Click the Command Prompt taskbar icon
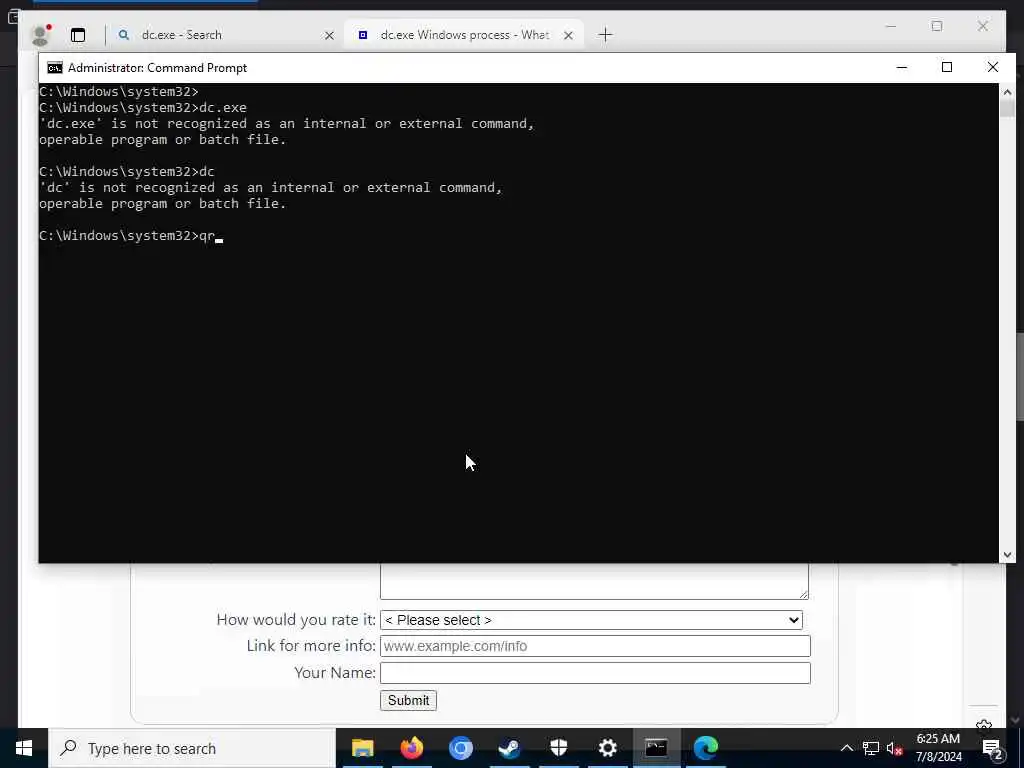The height and width of the screenshot is (768, 1024). 656,748
